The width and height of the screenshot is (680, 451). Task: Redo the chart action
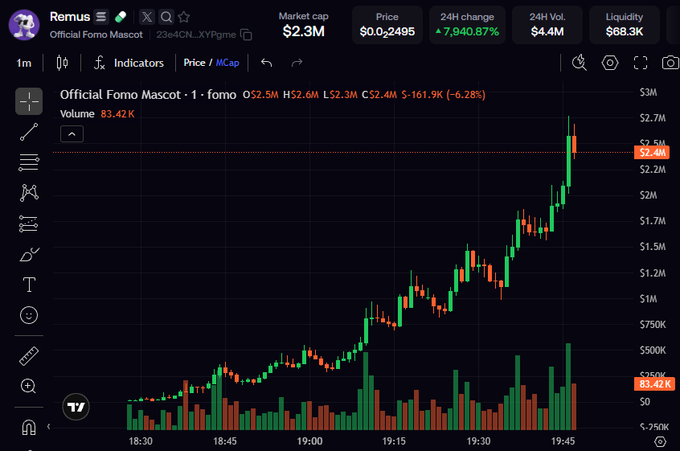pyautogui.click(x=297, y=63)
